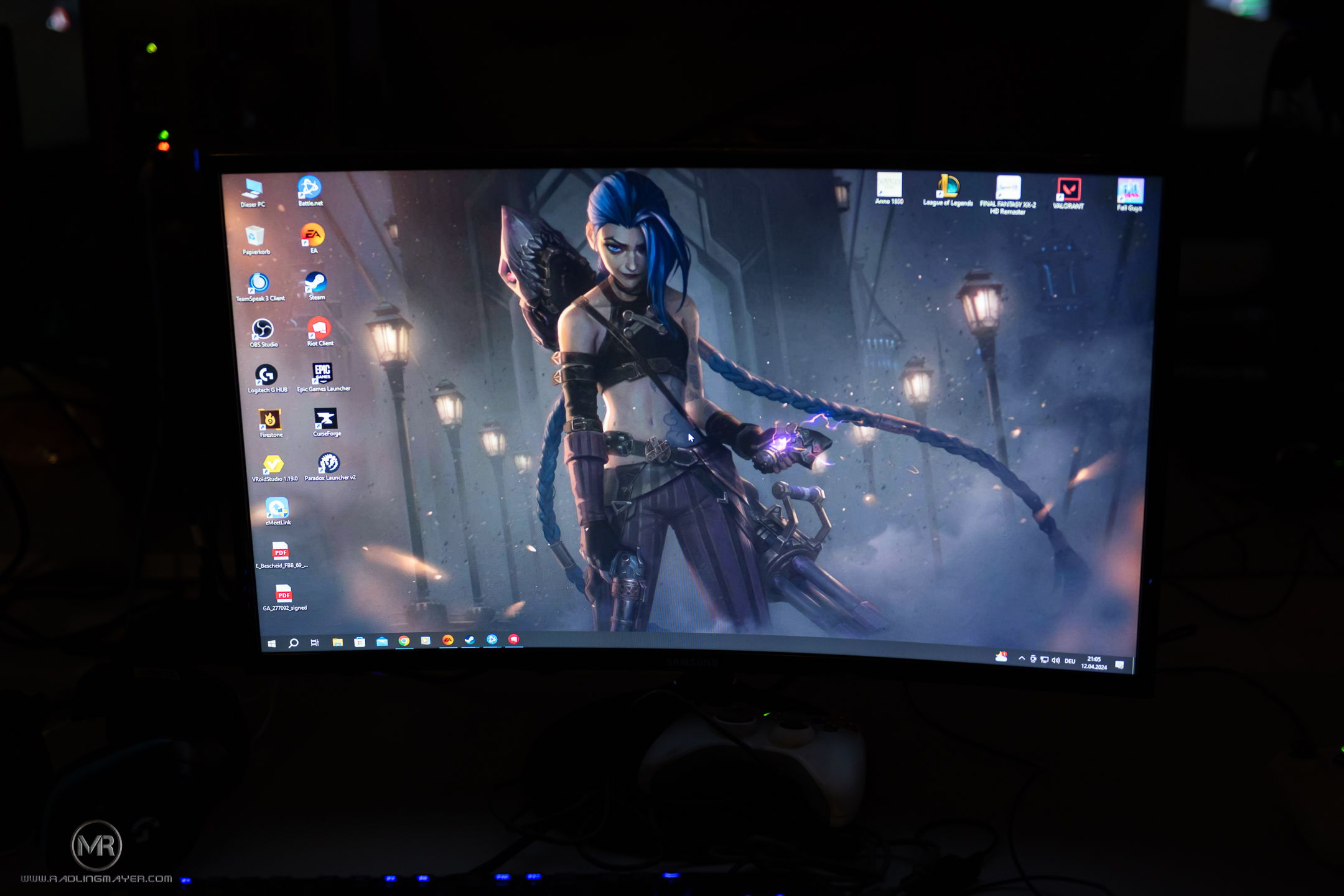
Task: Select the CurseForge desktop shortcut
Action: click(x=326, y=422)
